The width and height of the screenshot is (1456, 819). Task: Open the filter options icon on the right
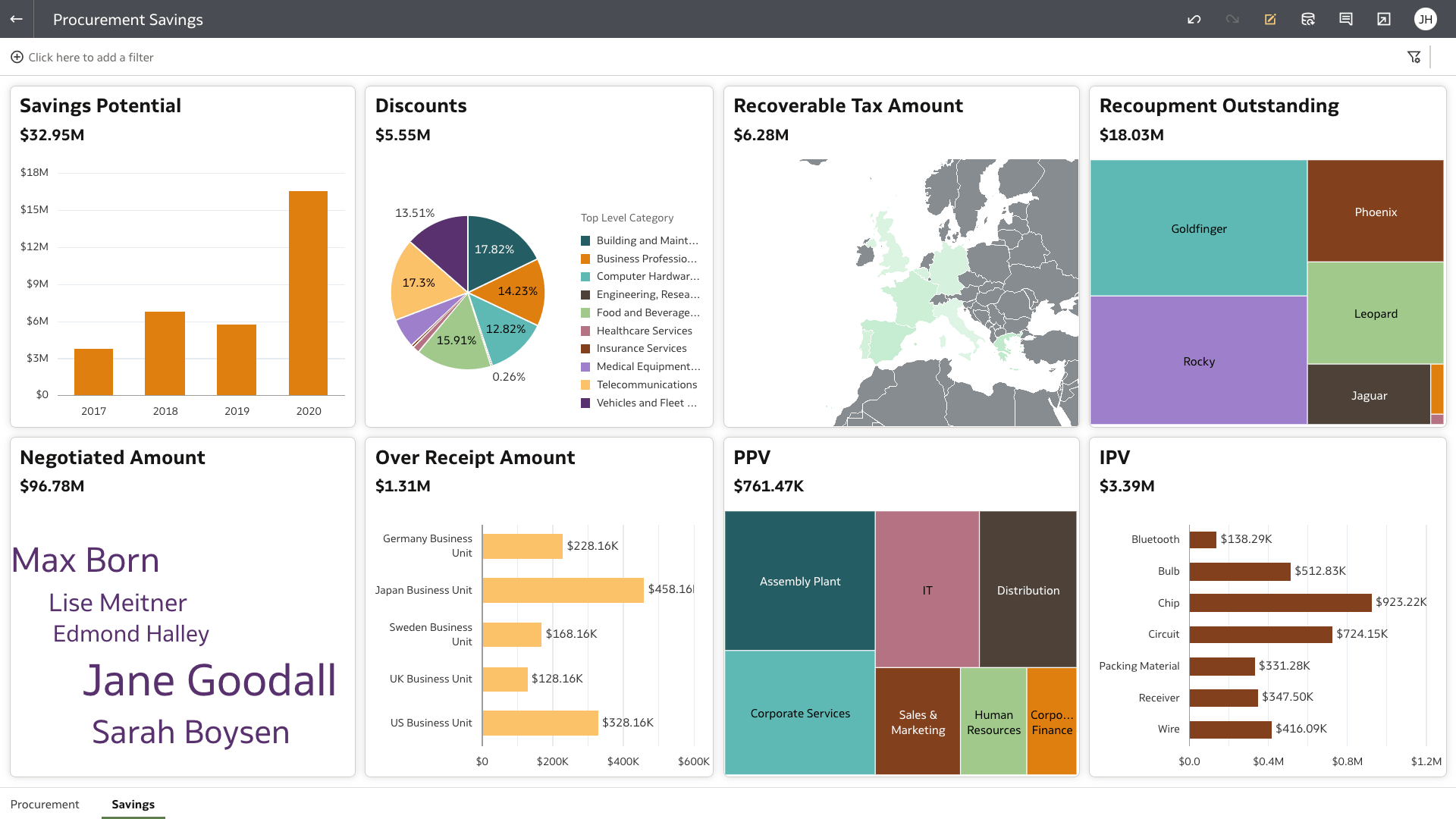1414,56
